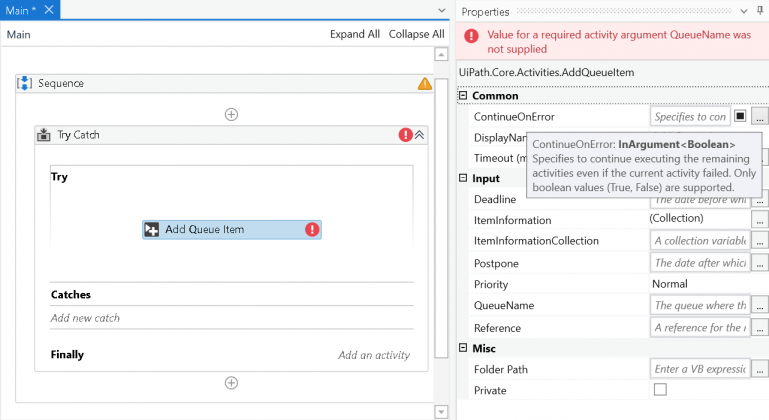This screenshot has width=769, height=420.
Task: Click the Collapse All link
Action: click(x=416, y=34)
